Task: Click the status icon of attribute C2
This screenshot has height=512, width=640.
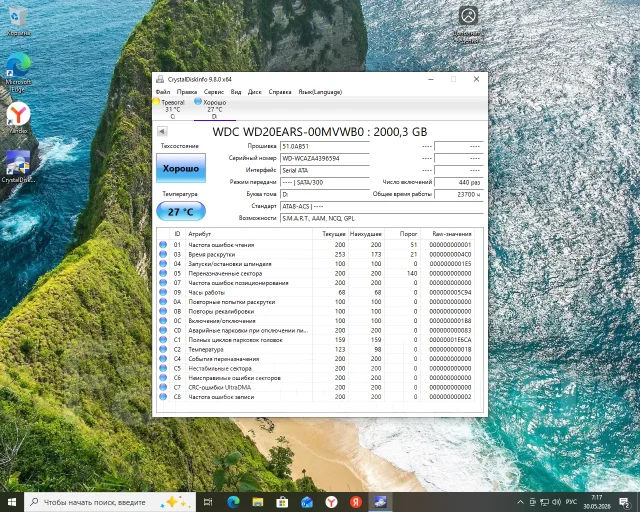Action: pos(163,349)
